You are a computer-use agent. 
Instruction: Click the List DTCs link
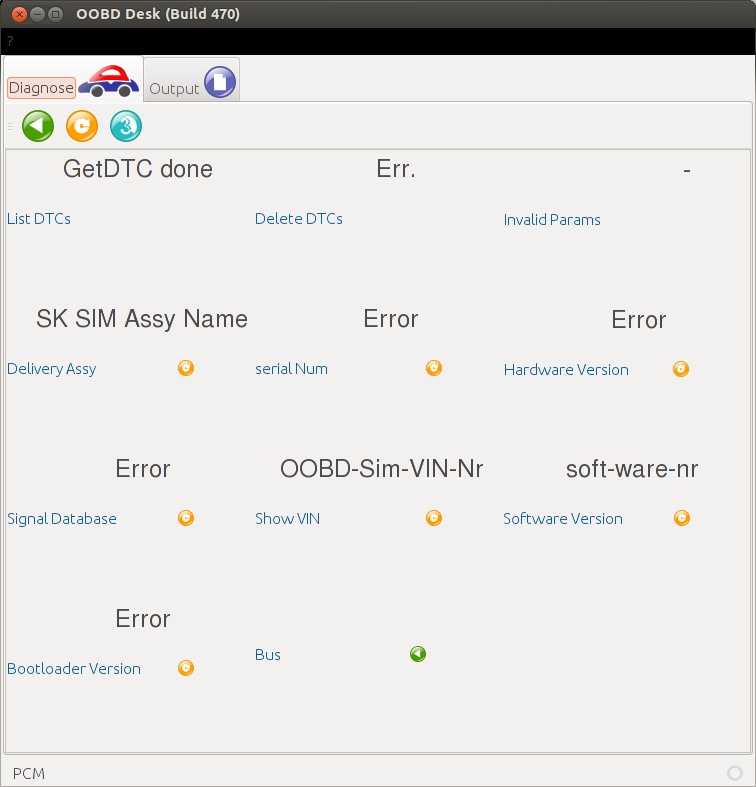click(x=39, y=219)
